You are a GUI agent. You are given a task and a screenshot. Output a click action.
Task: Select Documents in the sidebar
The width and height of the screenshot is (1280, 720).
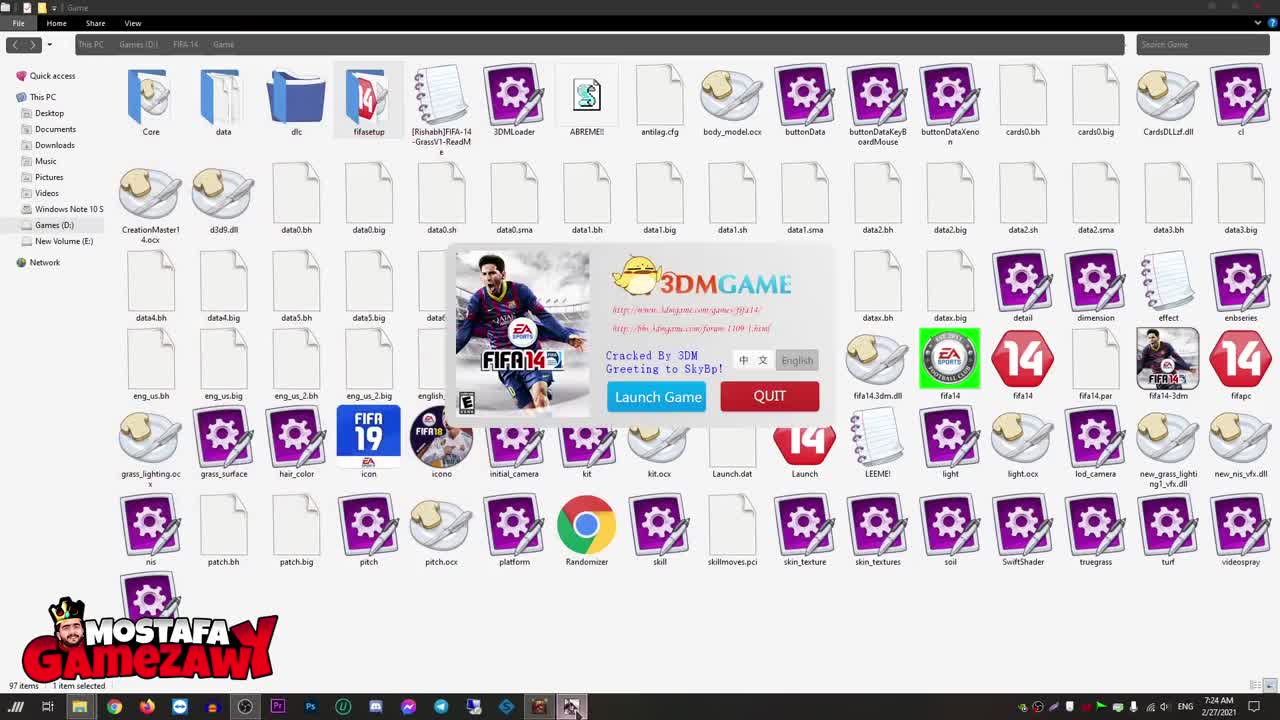(x=55, y=129)
